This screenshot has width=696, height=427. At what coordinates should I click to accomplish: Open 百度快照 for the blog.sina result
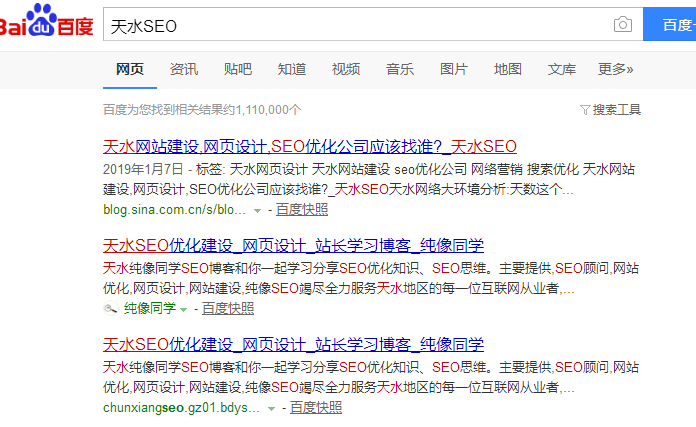(x=302, y=210)
